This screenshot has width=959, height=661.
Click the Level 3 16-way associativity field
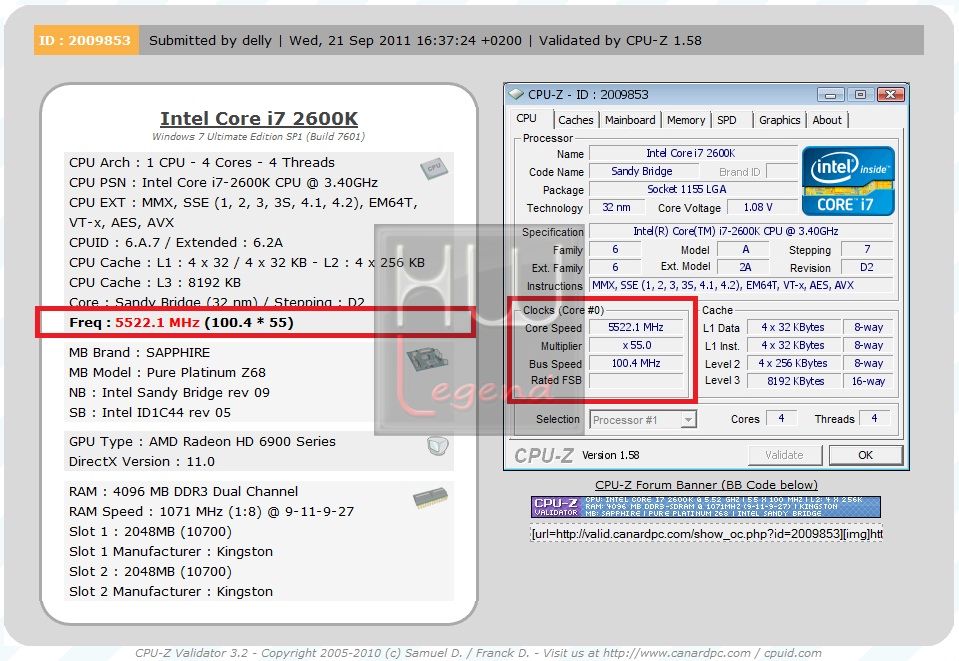868,381
